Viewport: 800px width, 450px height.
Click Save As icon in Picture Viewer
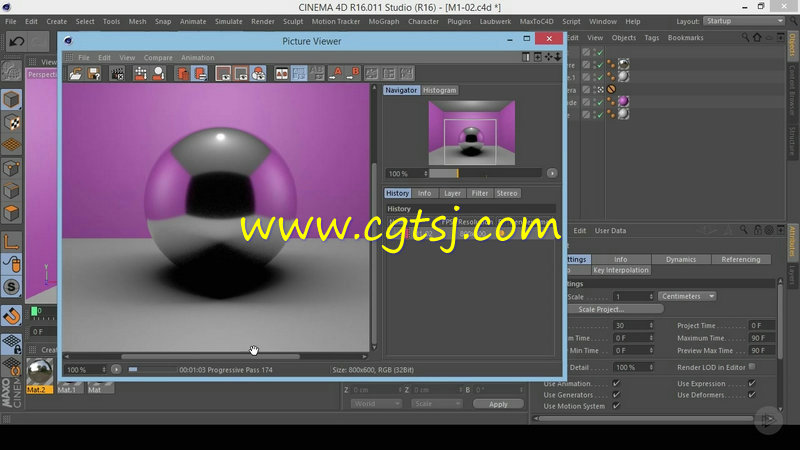(x=94, y=73)
